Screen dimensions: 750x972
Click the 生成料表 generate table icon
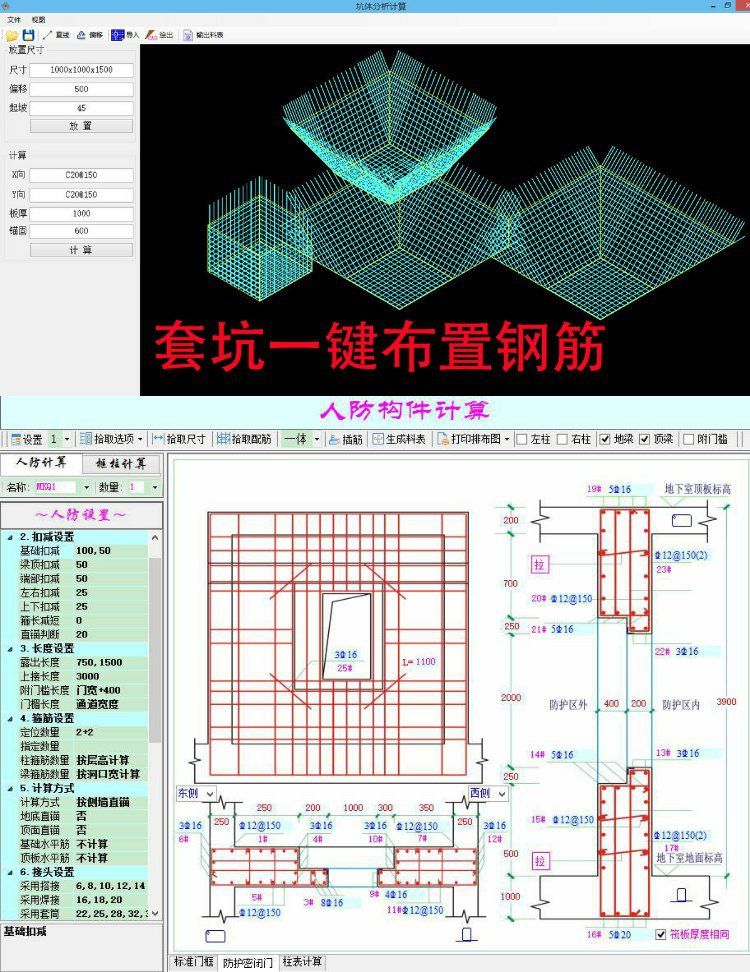(x=377, y=439)
